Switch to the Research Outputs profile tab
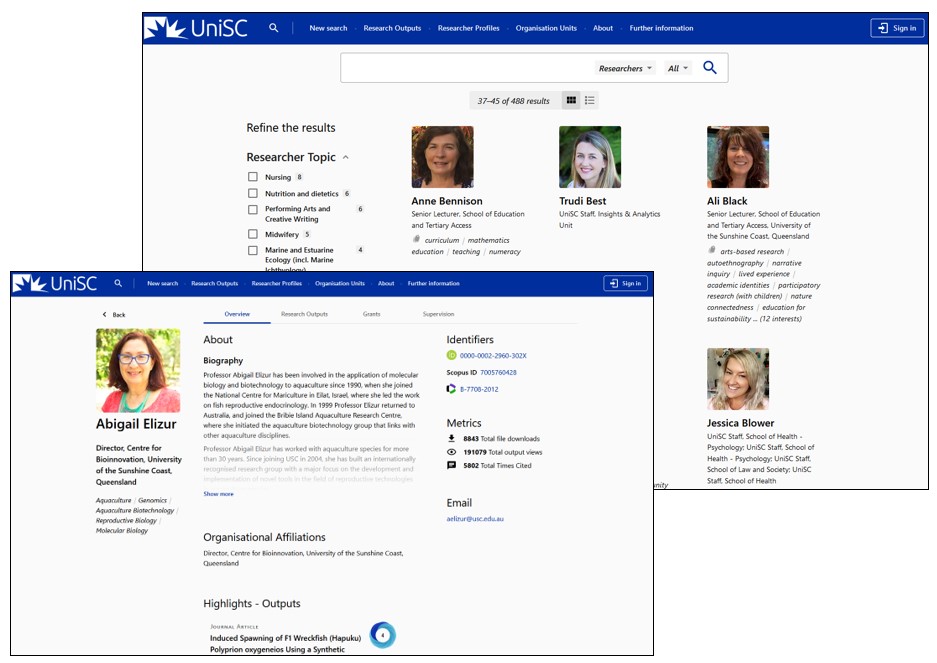Screen dimensions: 937x663 point(304,314)
